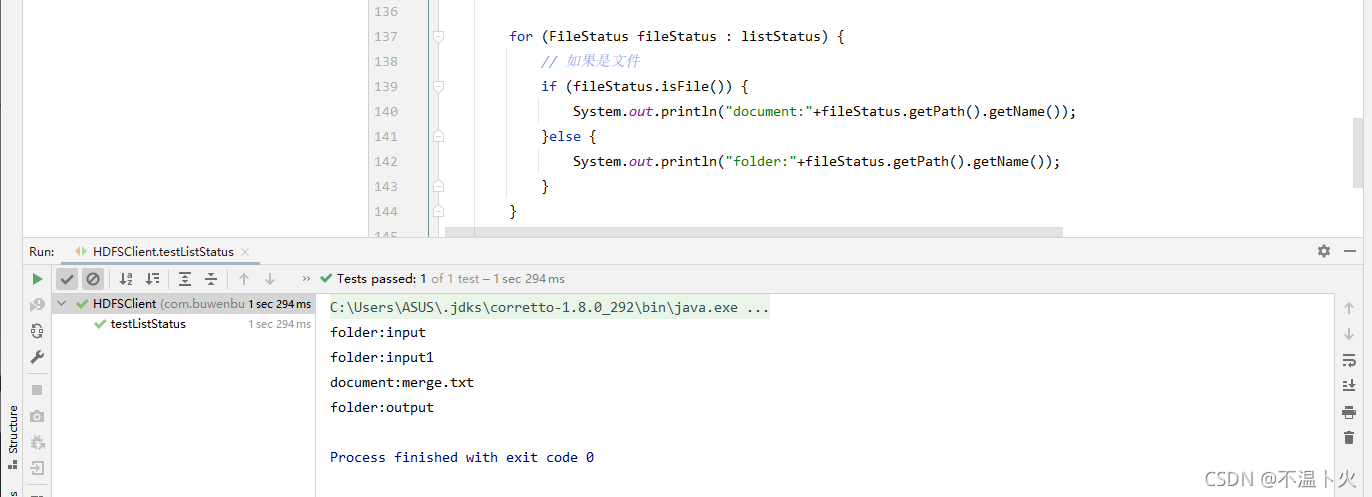This screenshot has width=1372, height=497.
Task: Select testListStatus in test tree
Action: [148, 324]
